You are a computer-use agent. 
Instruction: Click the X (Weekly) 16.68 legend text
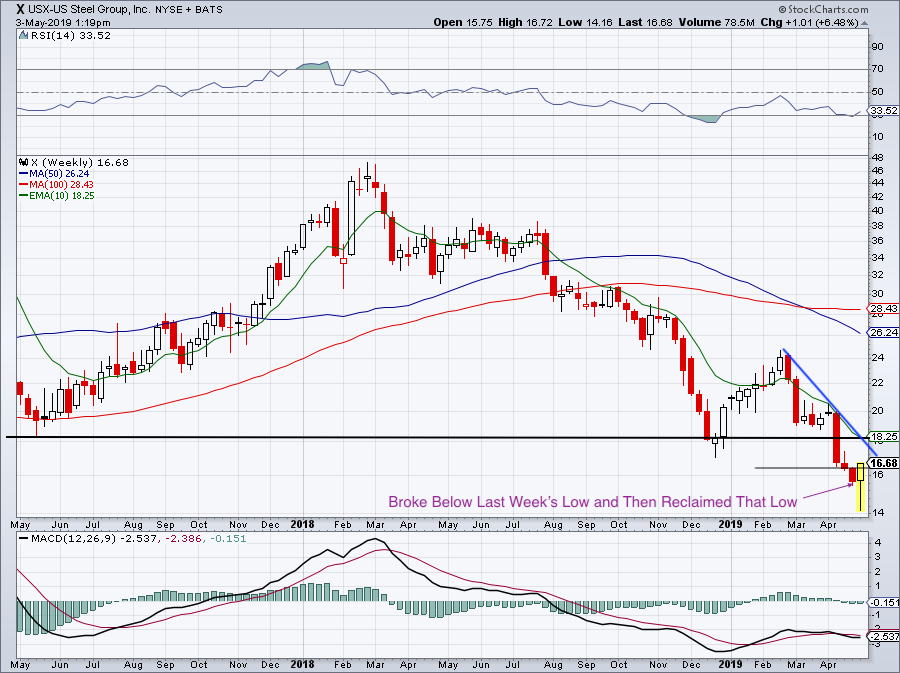(80, 163)
